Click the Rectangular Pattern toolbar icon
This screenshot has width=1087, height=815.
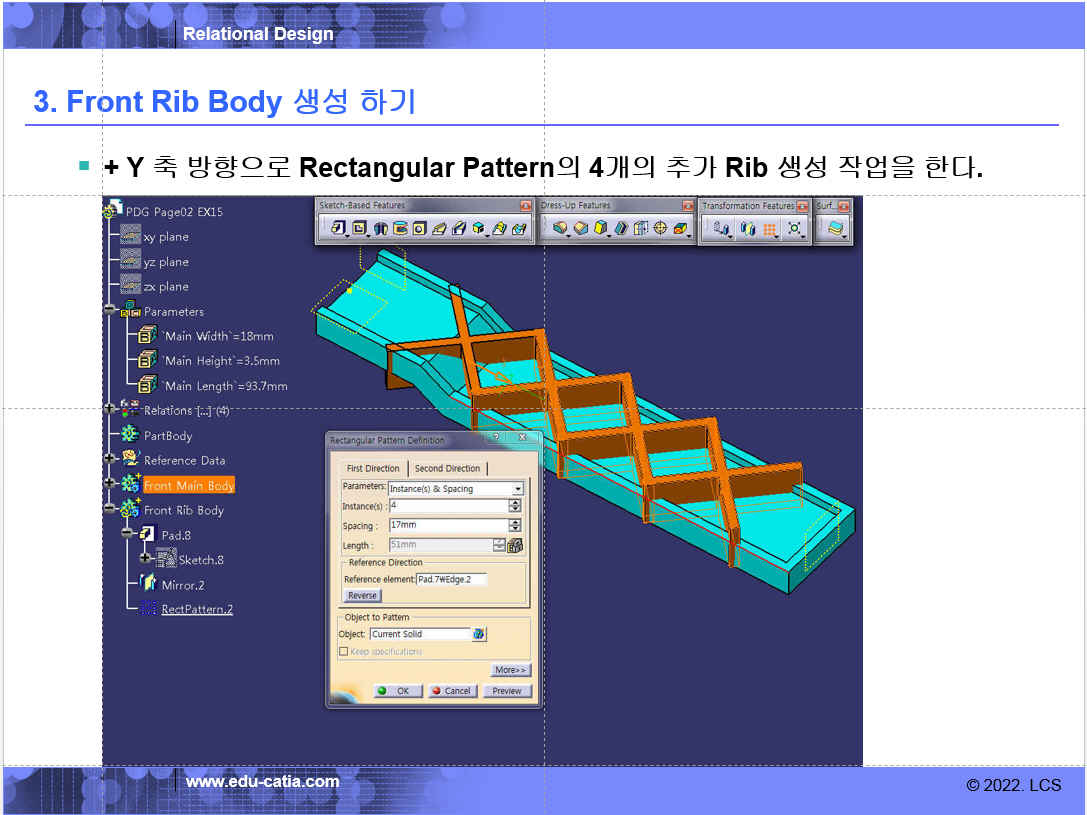click(x=770, y=229)
